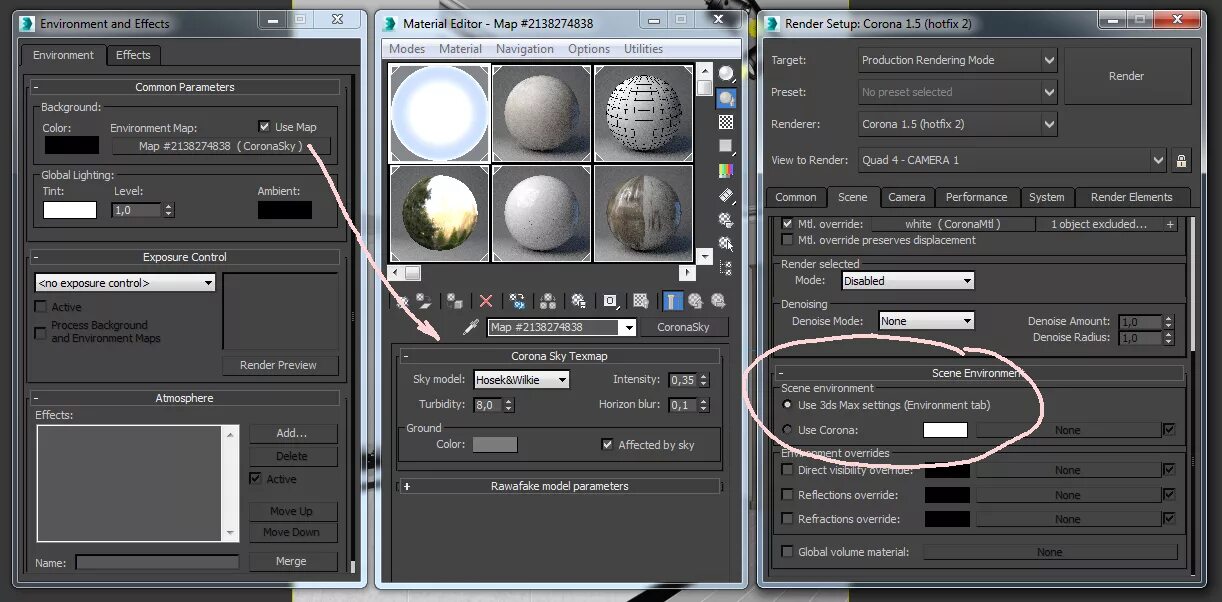The height and width of the screenshot is (602, 1222).
Task: Open the no exposure control dropdown
Action: (x=125, y=283)
